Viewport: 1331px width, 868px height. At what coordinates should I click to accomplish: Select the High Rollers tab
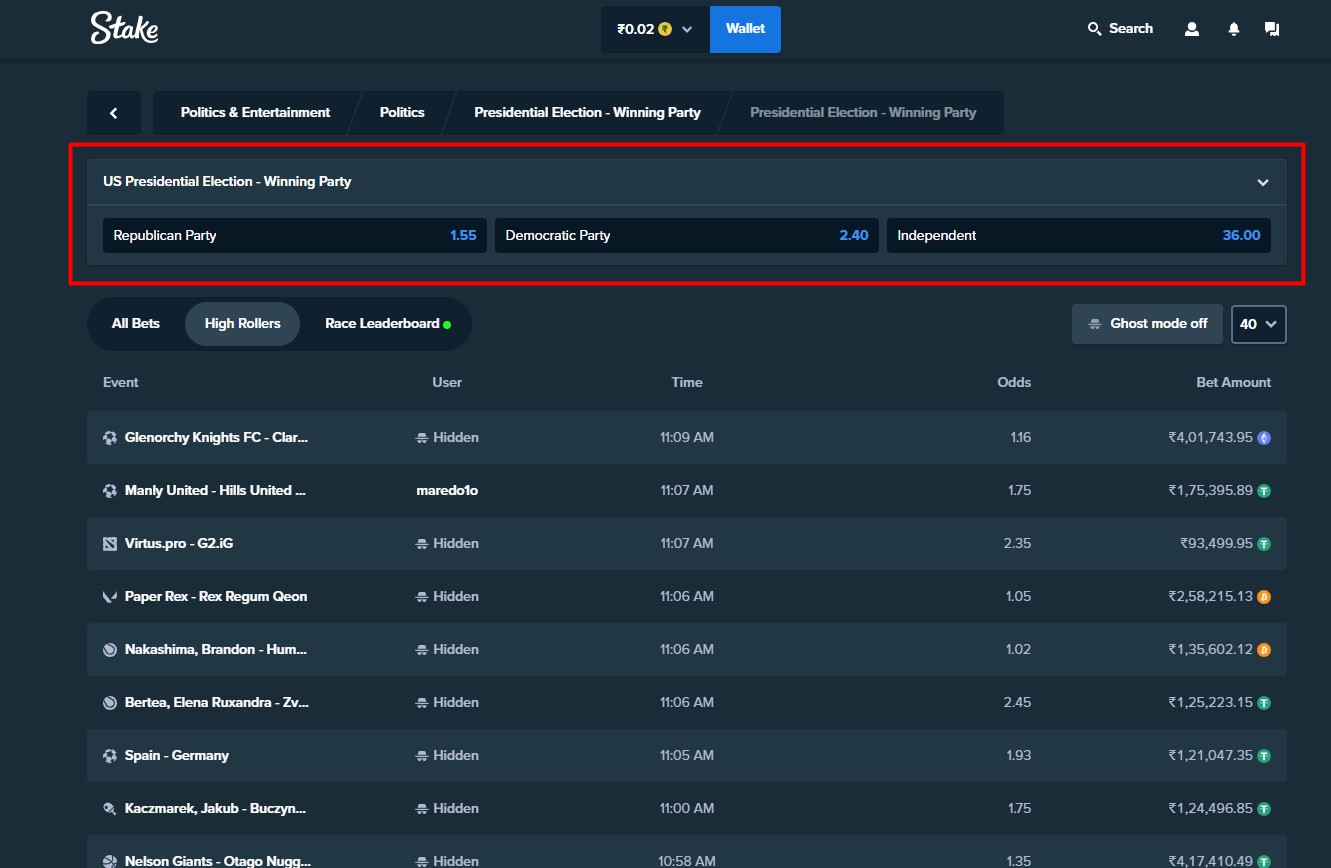(243, 324)
